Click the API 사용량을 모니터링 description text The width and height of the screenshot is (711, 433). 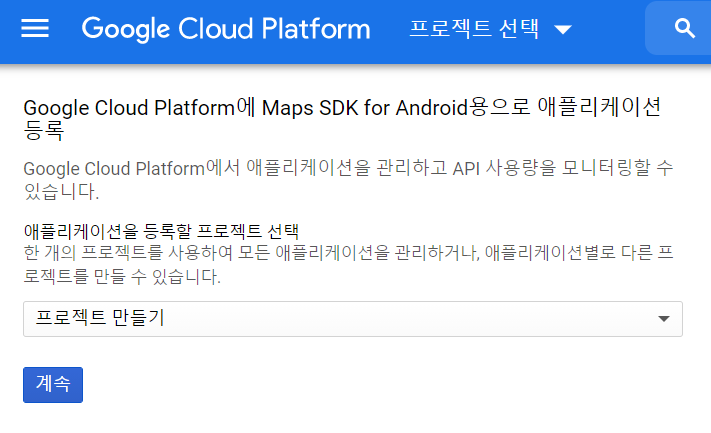348,180
